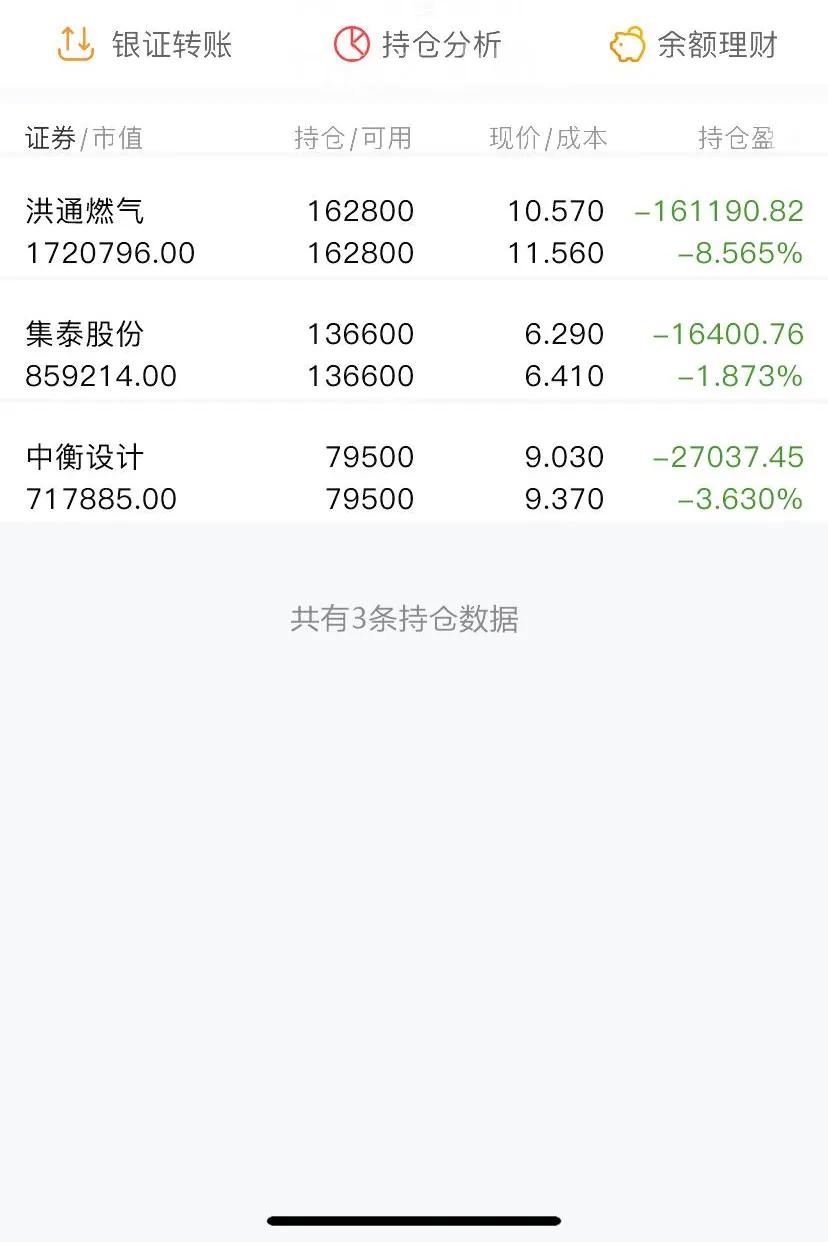The image size is (828, 1242).
Task: Tap the 共有3条持仓数据 footer text
Action: pos(405,619)
